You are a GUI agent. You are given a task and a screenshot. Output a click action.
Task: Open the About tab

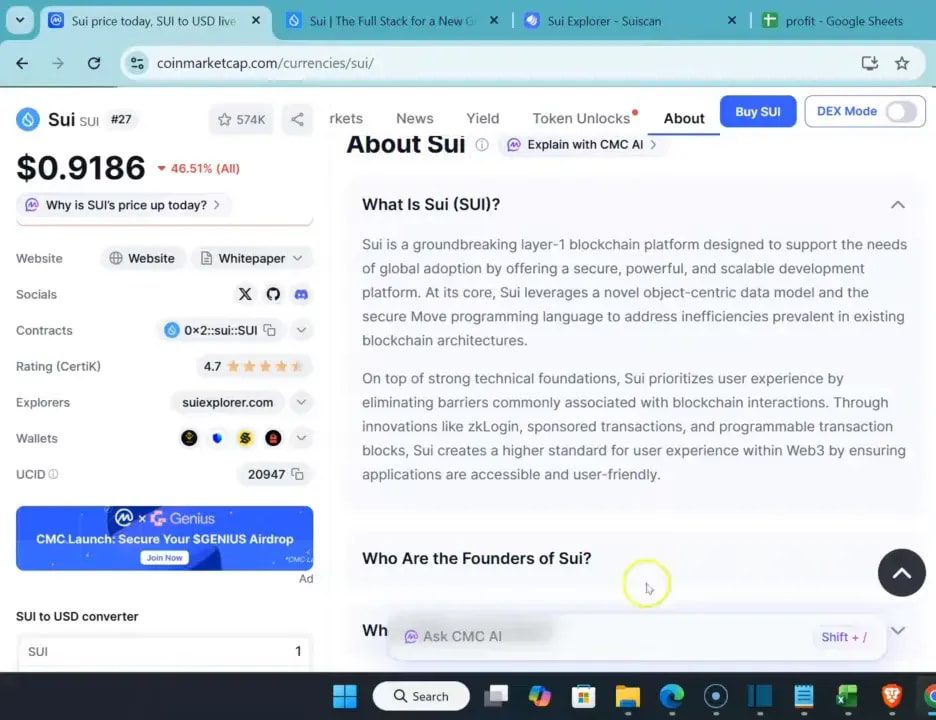click(683, 118)
